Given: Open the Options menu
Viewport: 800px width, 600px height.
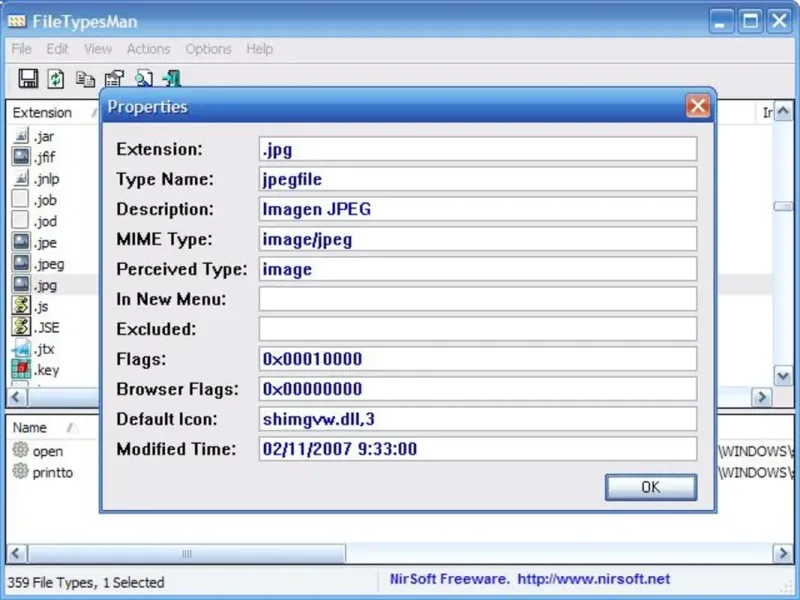Looking at the screenshot, I should (208, 49).
